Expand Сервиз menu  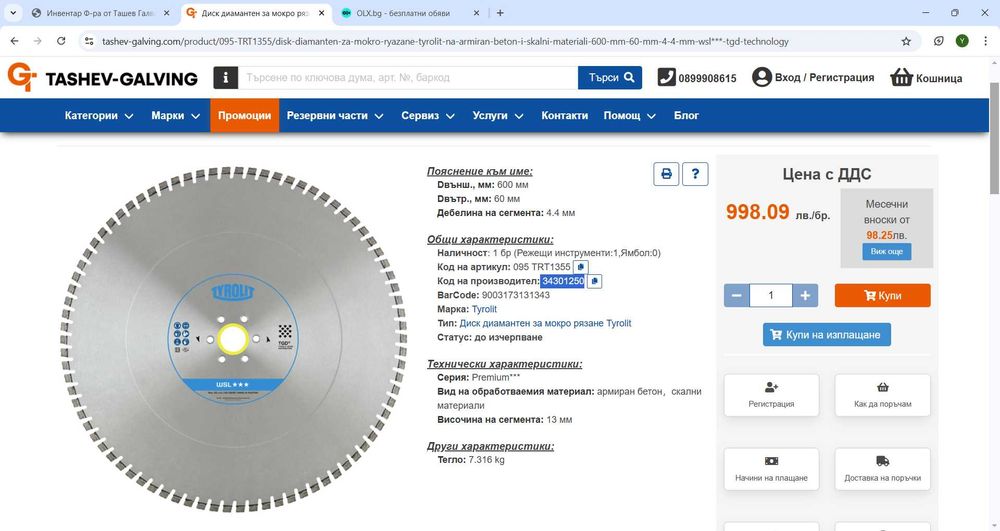[x=428, y=115]
